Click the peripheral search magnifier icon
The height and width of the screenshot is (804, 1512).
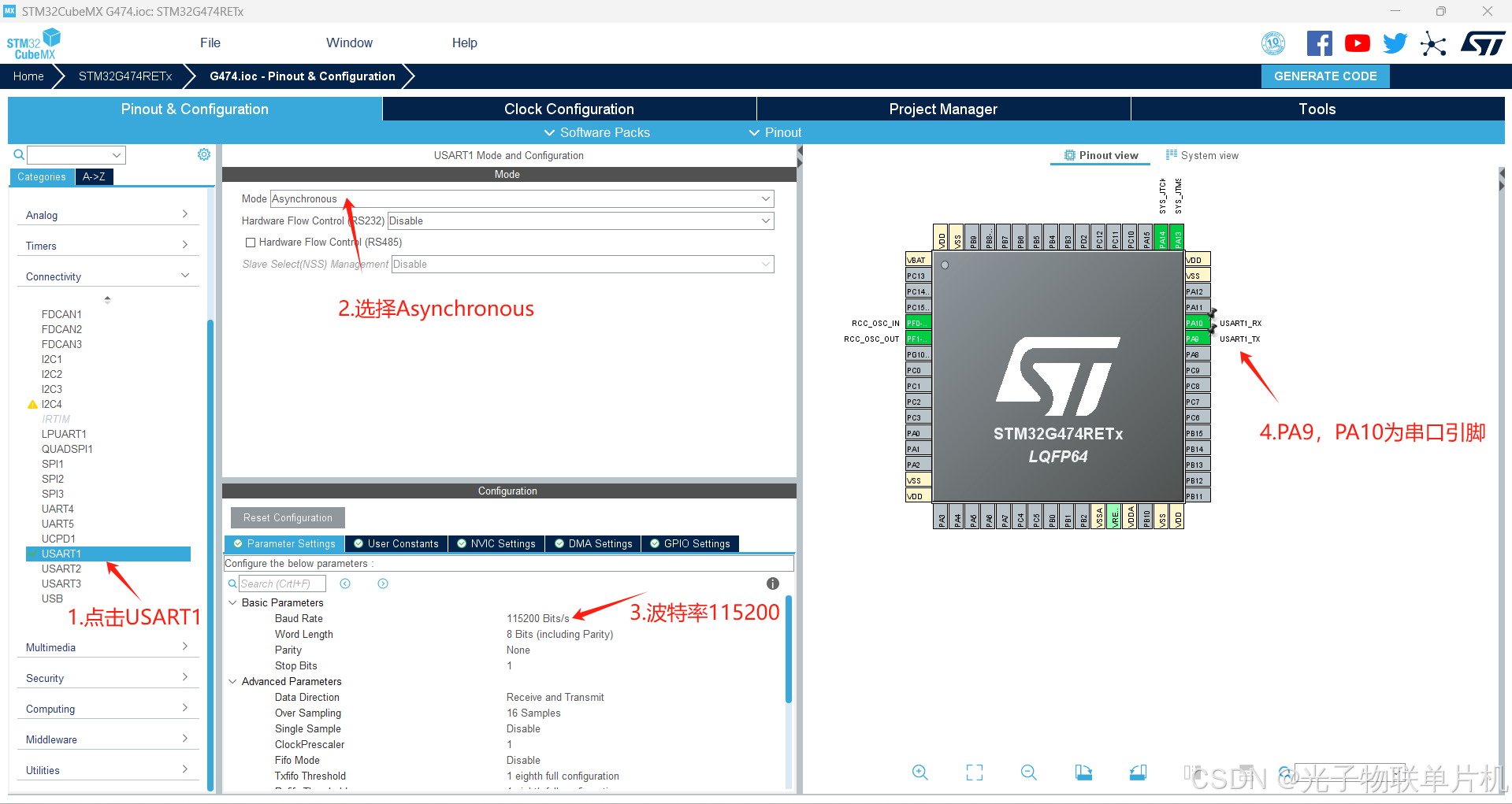(x=19, y=155)
